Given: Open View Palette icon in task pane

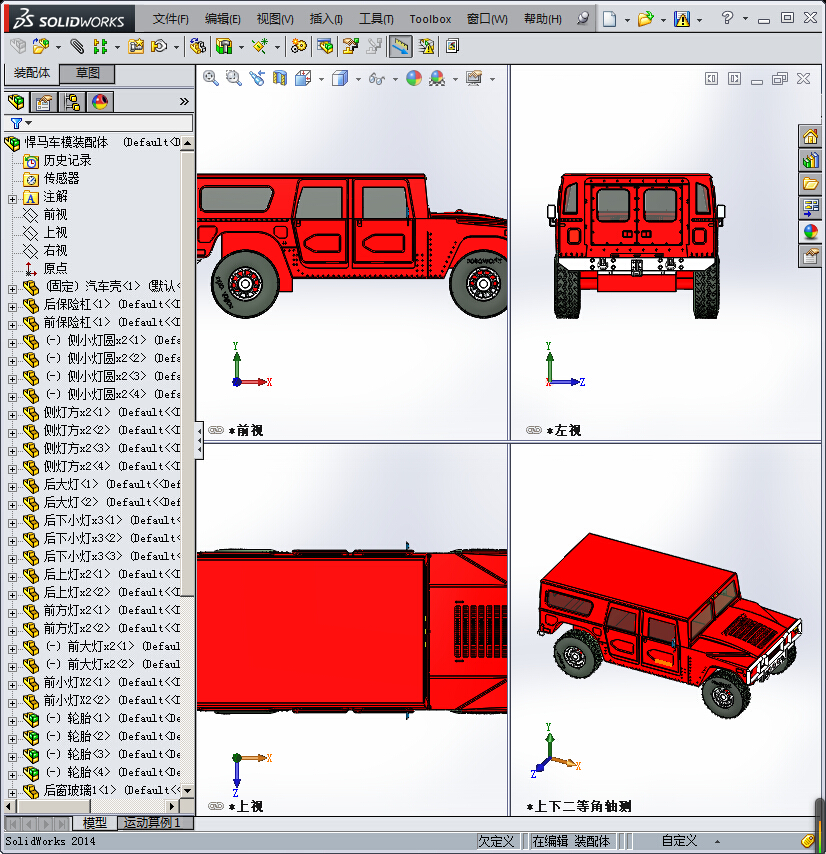Looking at the screenshot, I should coord(810,208).
